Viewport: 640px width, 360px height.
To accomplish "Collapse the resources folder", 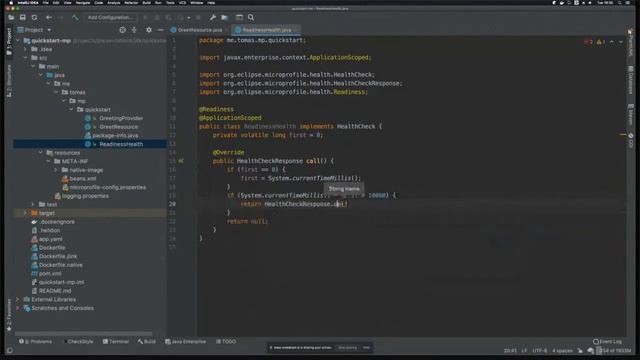I will 41,153.
